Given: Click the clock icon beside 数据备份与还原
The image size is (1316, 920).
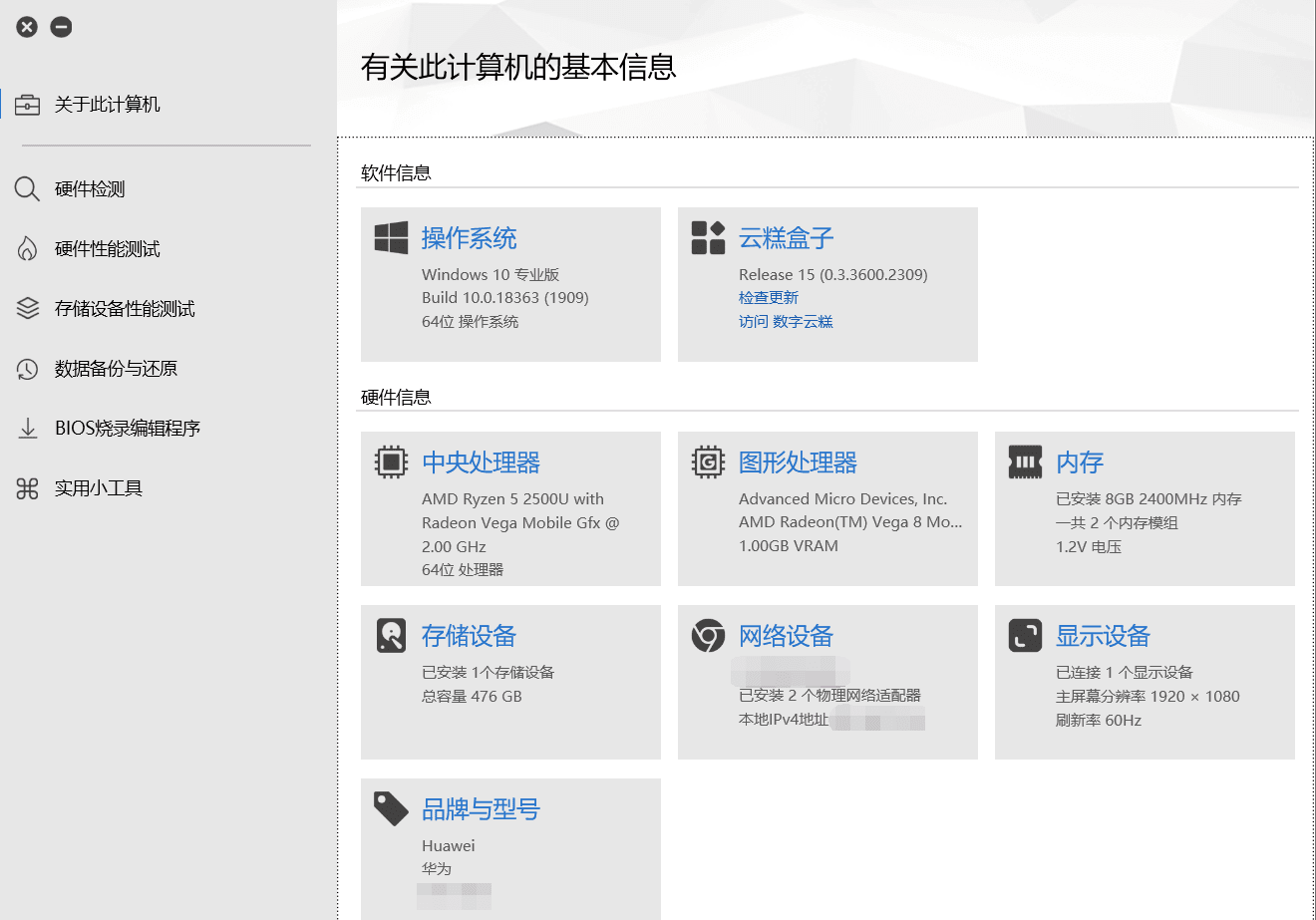Looking at the screenshot, I should (27, 369).
